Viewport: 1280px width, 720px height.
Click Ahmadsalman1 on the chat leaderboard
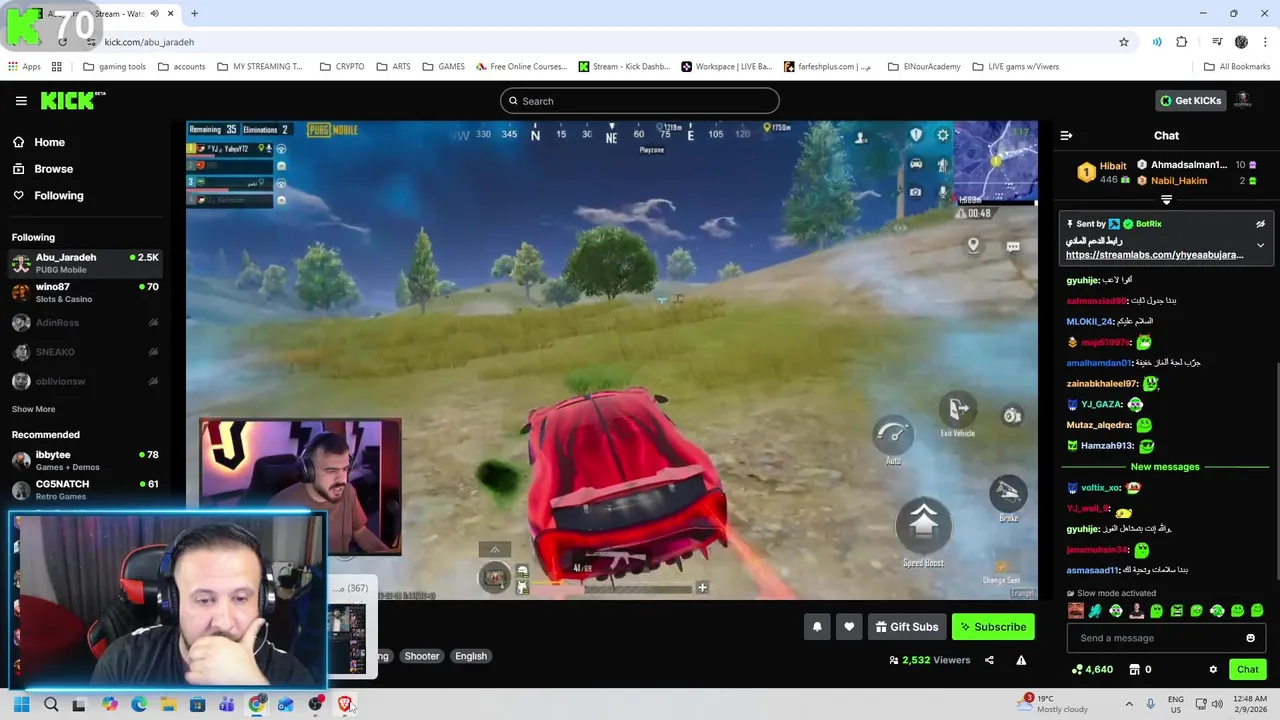pyautogui.click(x=1188, y=165)
